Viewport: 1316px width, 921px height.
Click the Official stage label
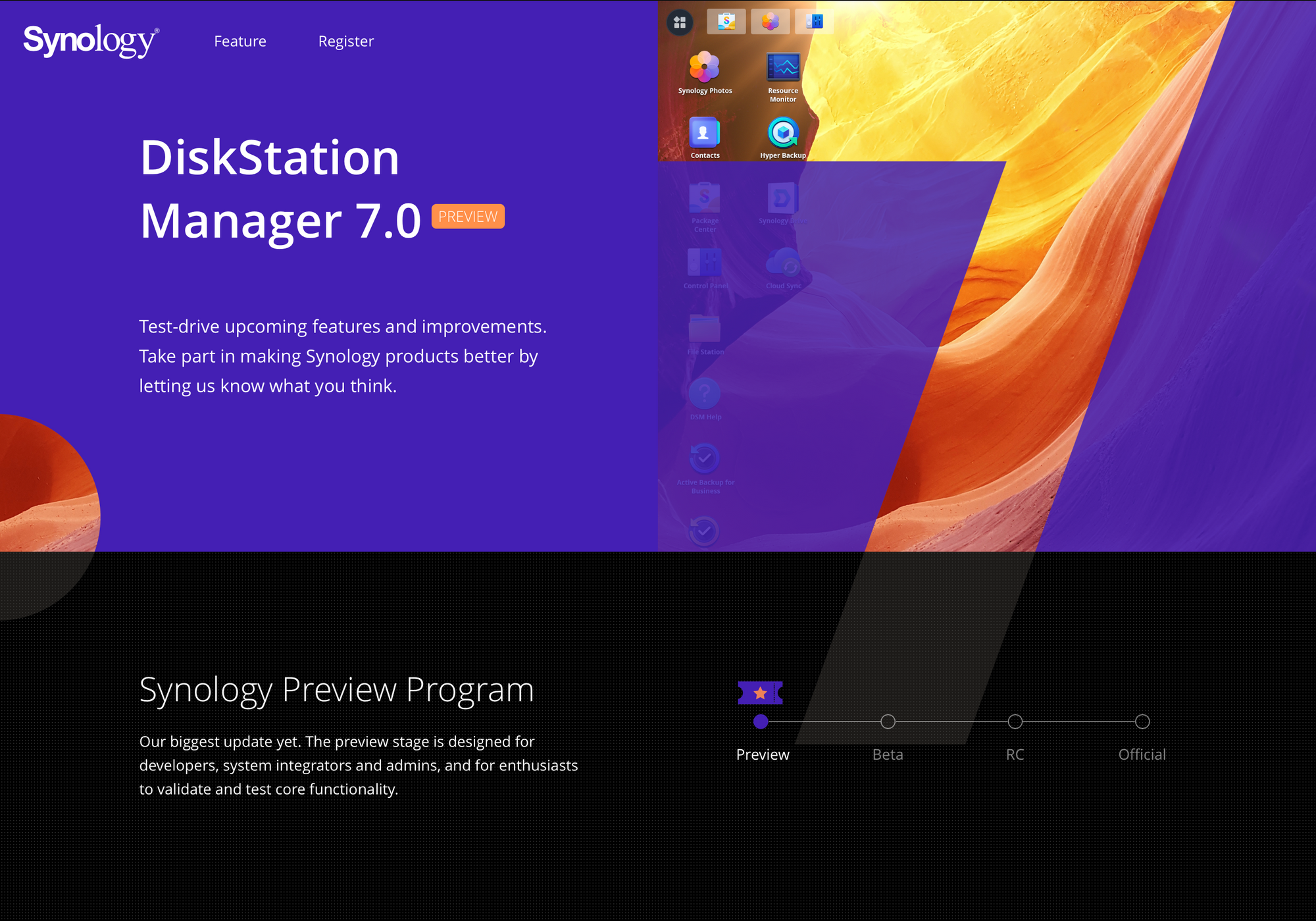coord(1142,754)
